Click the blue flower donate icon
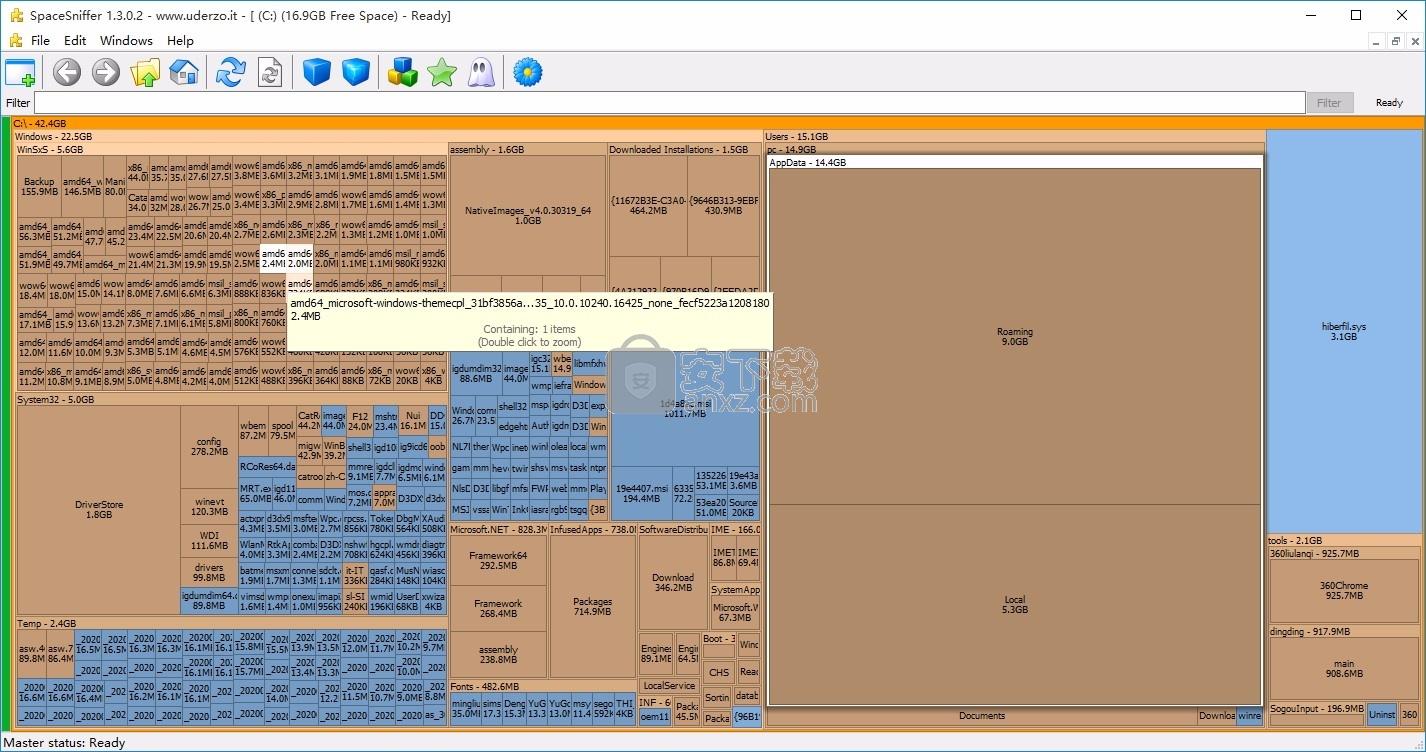The height and width of the screenshot is (752, 1426). click(x=527, y=72)
